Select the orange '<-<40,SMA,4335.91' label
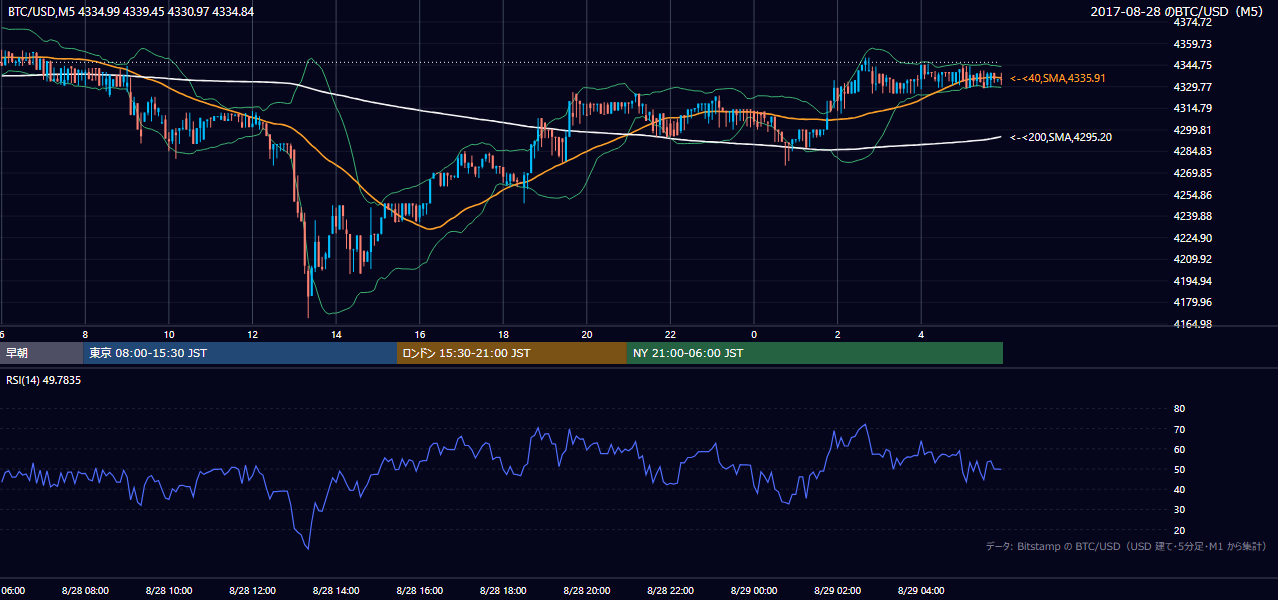 (1058, 78)
